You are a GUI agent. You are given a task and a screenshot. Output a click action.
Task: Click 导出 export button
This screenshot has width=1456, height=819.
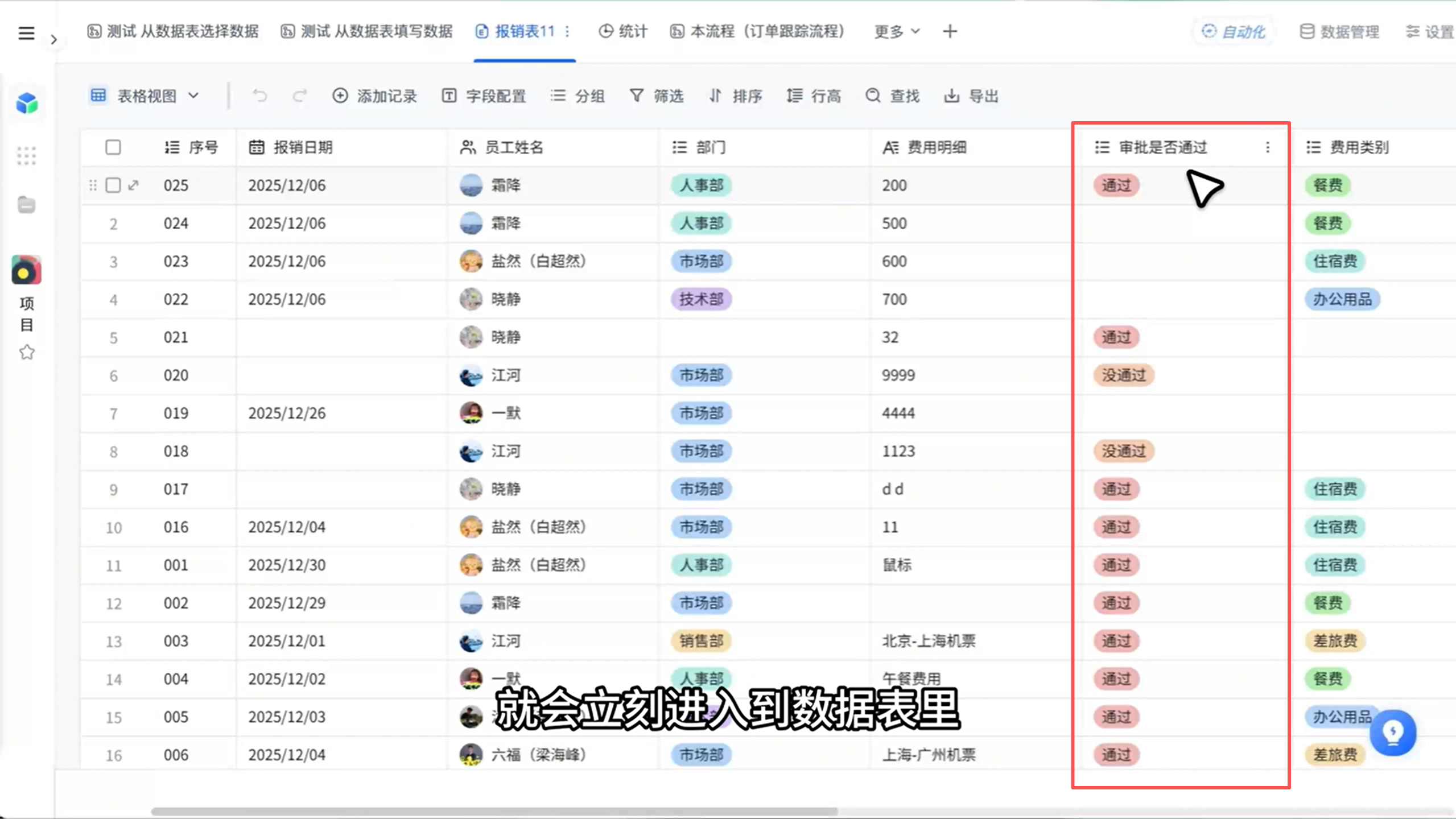click(x=971, y=96)
